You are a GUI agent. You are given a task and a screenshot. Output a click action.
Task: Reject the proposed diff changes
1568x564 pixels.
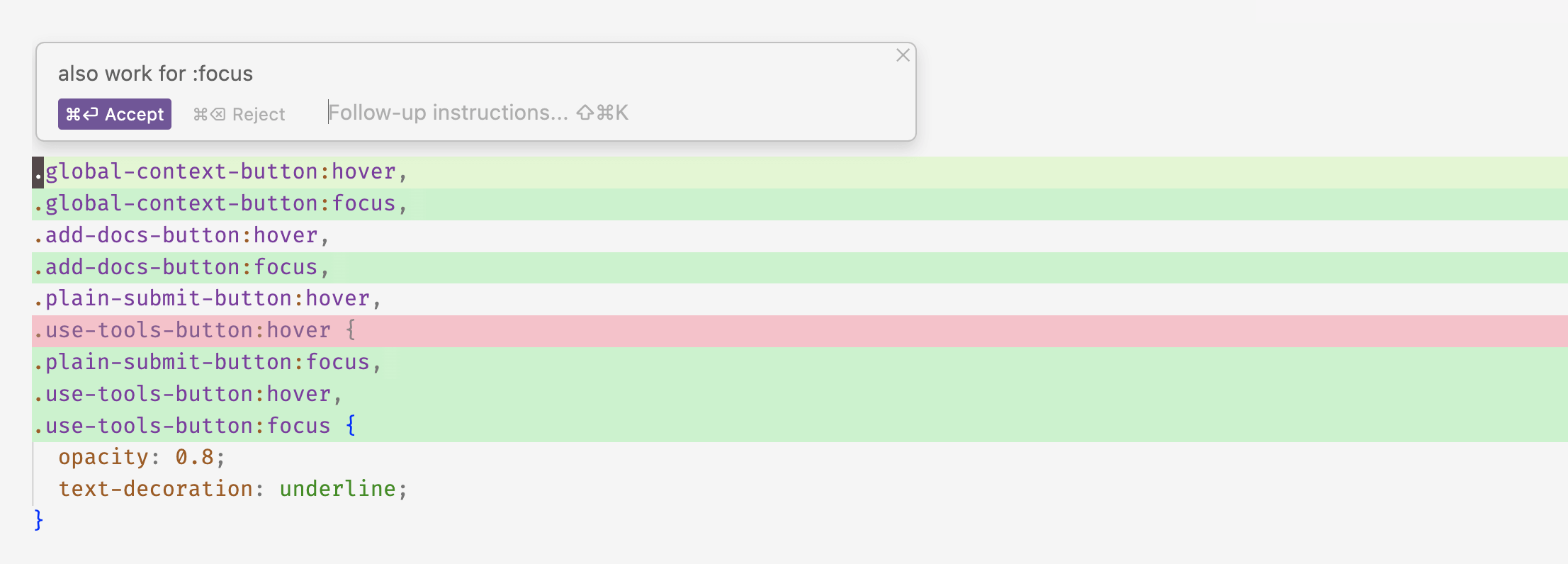click(x=239, y=114)
